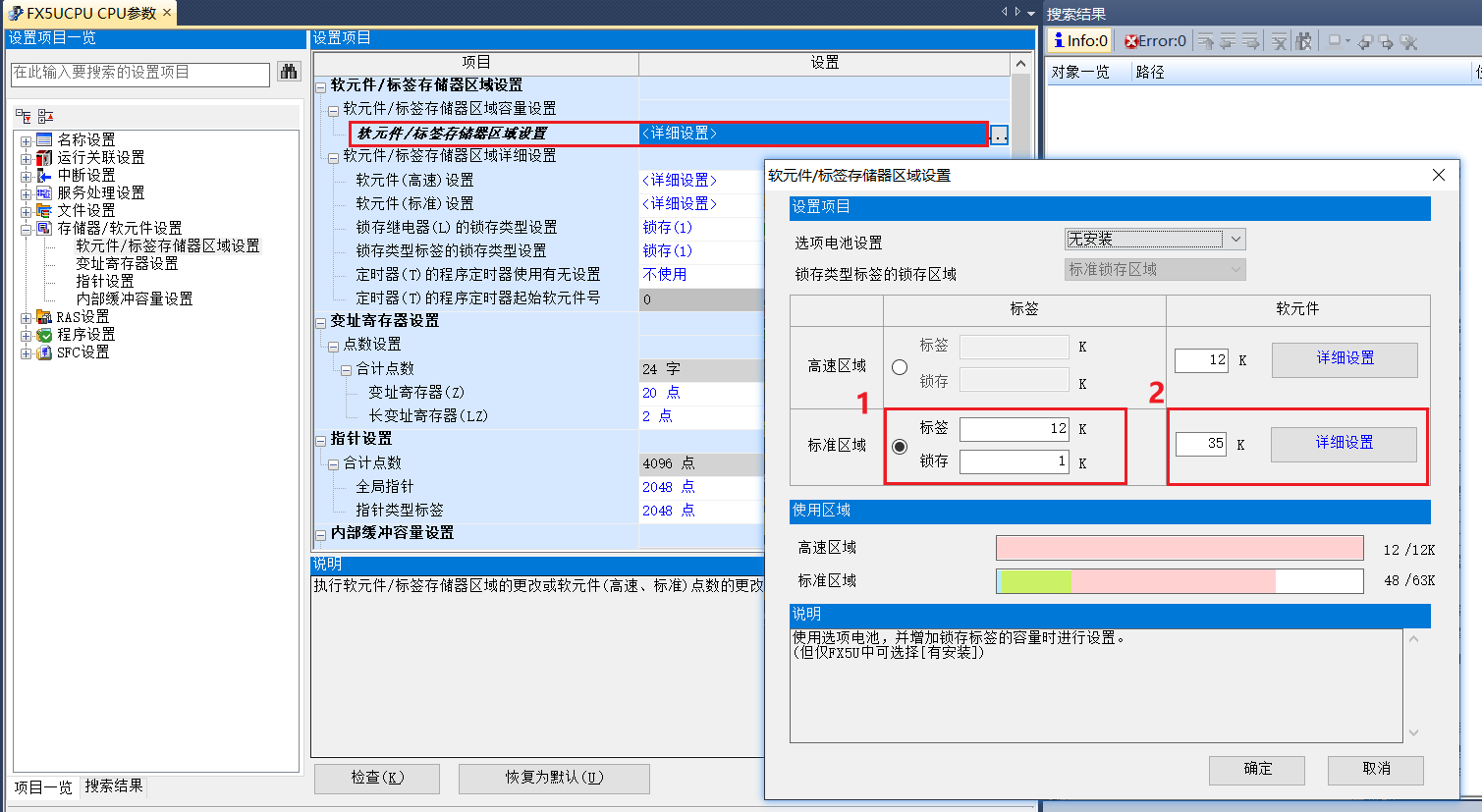1482x812 pixels.
Task: Click 详细设置 button for 标准区域
Action: click(x=1344, y=443)
